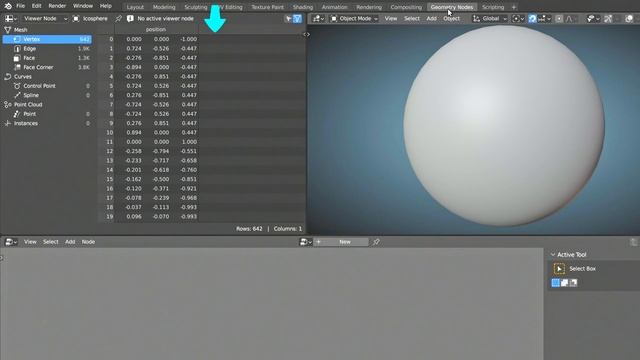Select the Spline domain row
Image resolution: width=640 pixels, height=360 pixels.
pyautogui.click(x=47, y=95)
